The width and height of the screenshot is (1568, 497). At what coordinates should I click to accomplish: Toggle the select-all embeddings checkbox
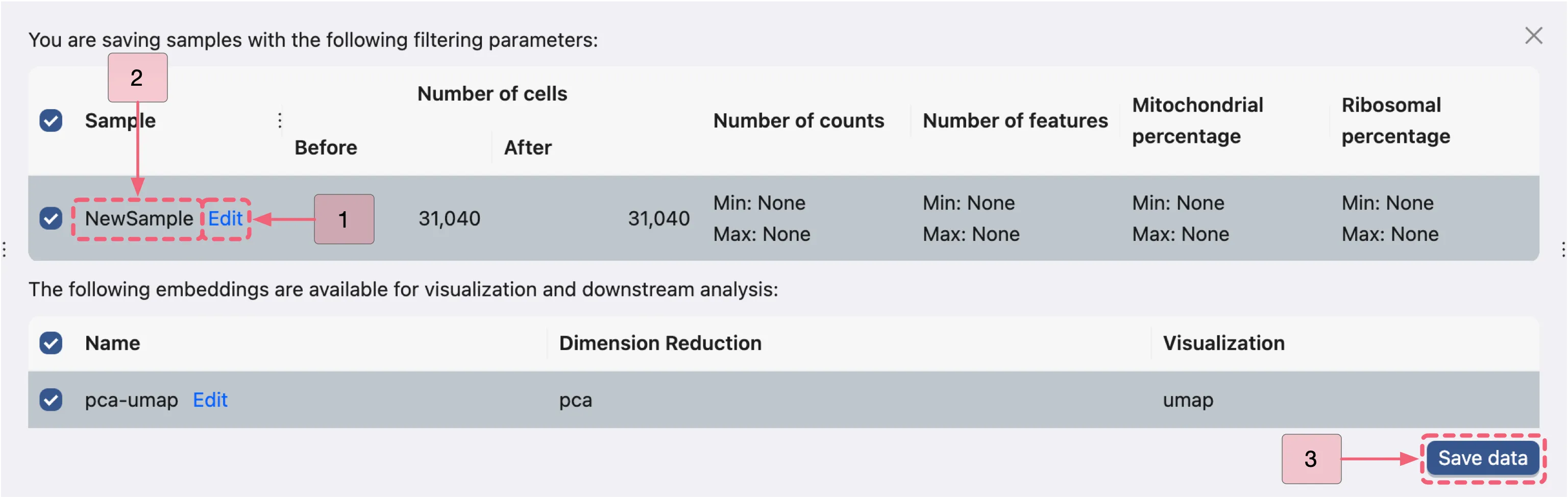(x=51, y=343)
